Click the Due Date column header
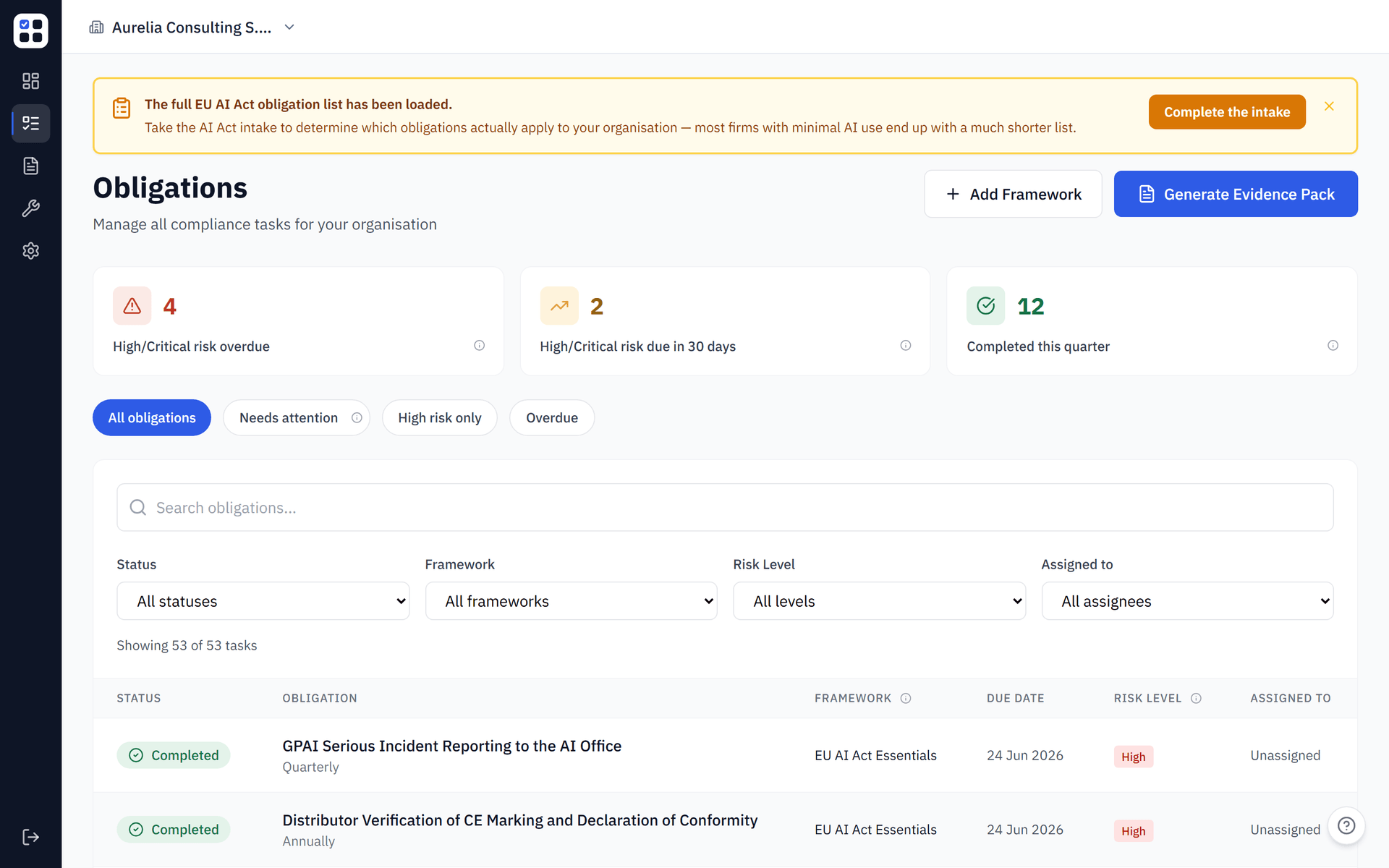This screenshot has height=868, width=1389. click(x=1016, y=698)
